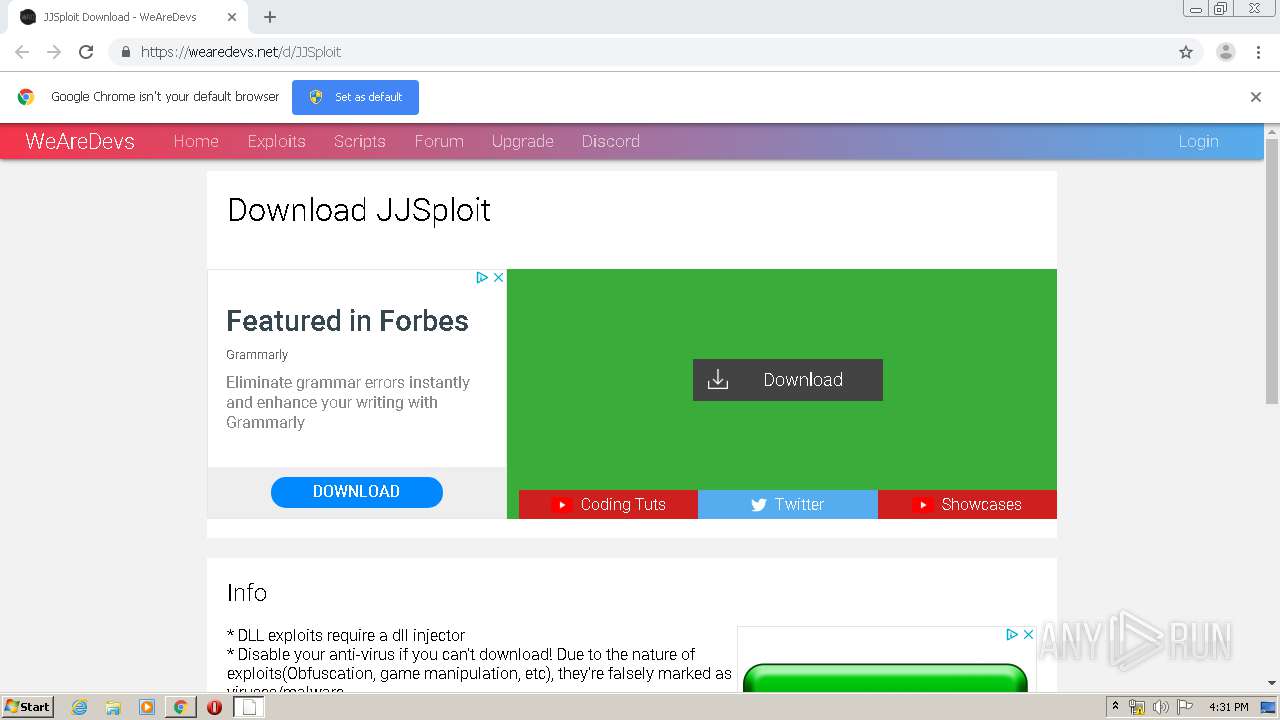Click the taskbar clock 4:31 PM
Image resolution: width=1280 pixels, height=720 pixels.
pos(1228,707)
